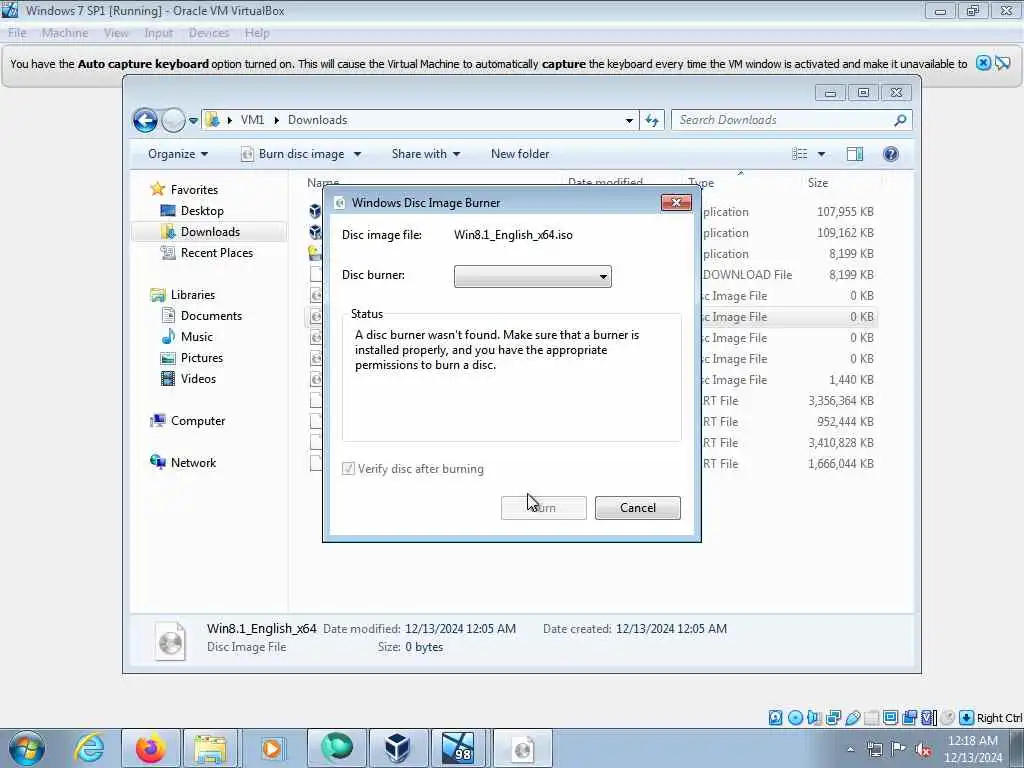Screen dimensions: 1024x768
Task: Refresh the Downloads folder view
Action: pos(652,120)
